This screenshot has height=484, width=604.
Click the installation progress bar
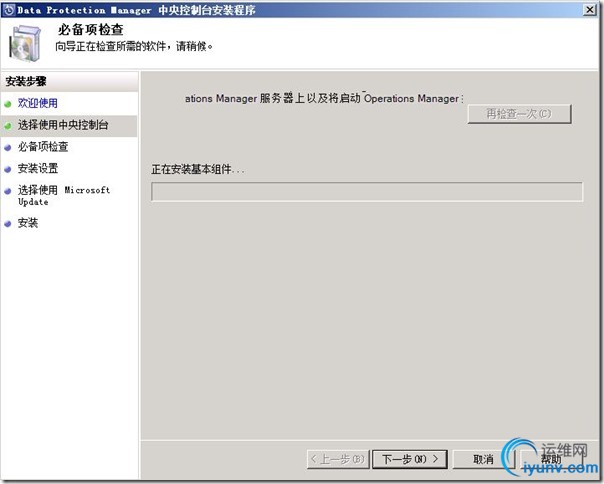tap(367, 192)
